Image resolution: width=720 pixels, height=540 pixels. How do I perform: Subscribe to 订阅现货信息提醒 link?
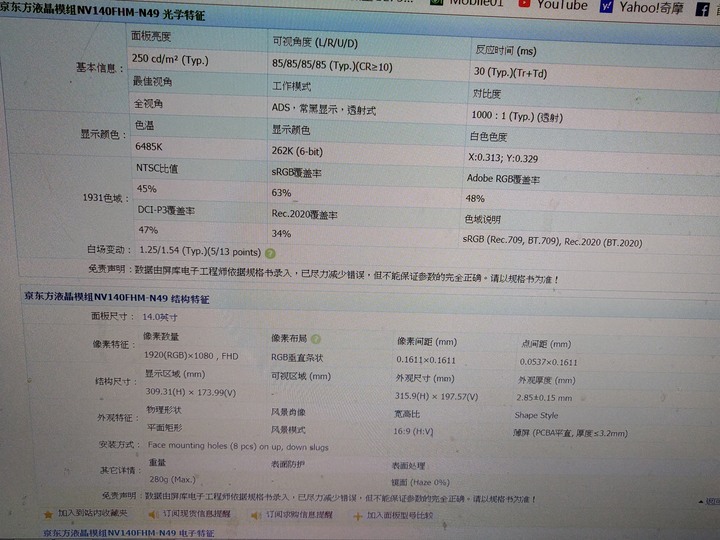[197, 514]
